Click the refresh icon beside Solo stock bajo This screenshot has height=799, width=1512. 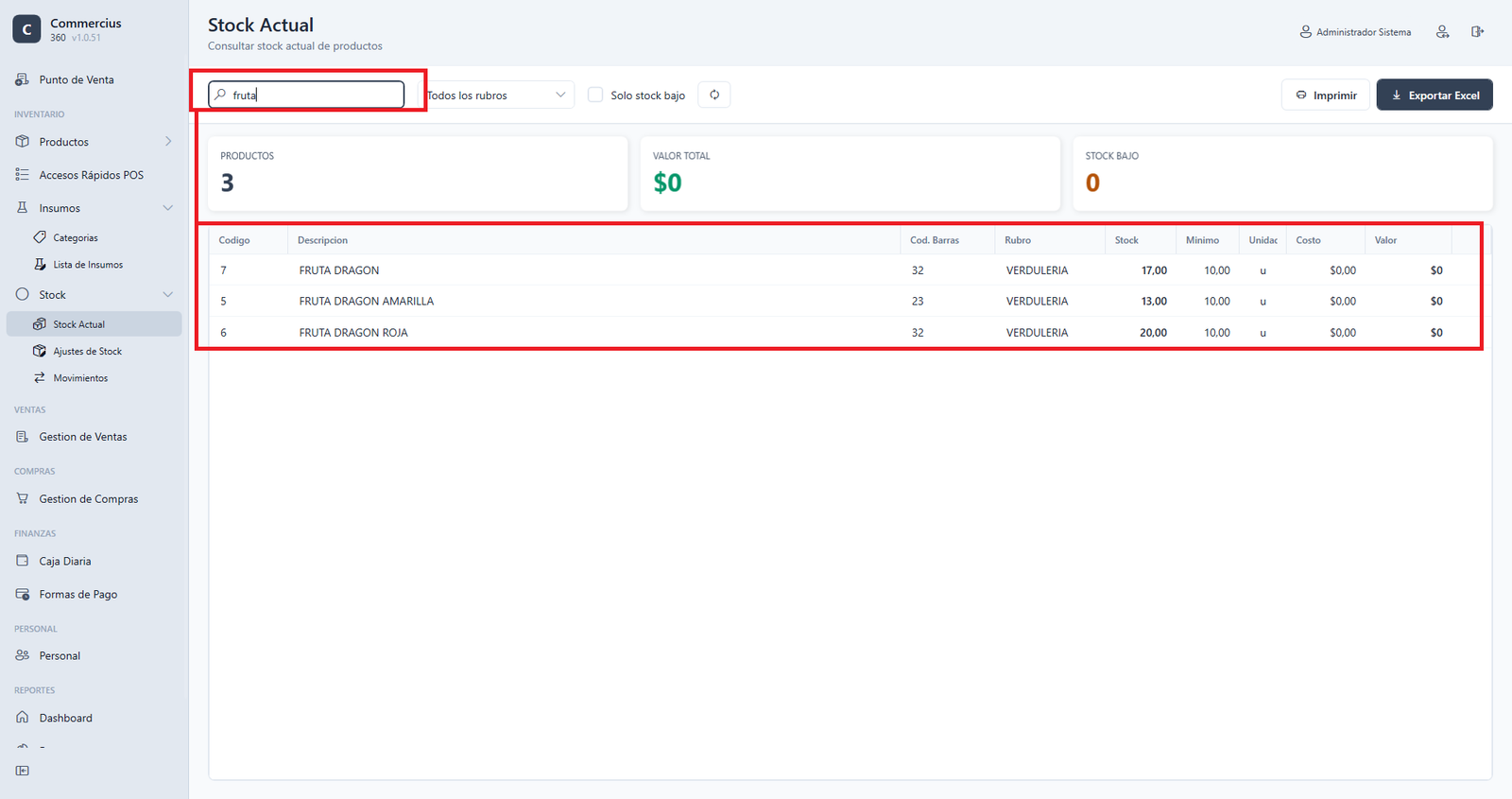point(714,95)
